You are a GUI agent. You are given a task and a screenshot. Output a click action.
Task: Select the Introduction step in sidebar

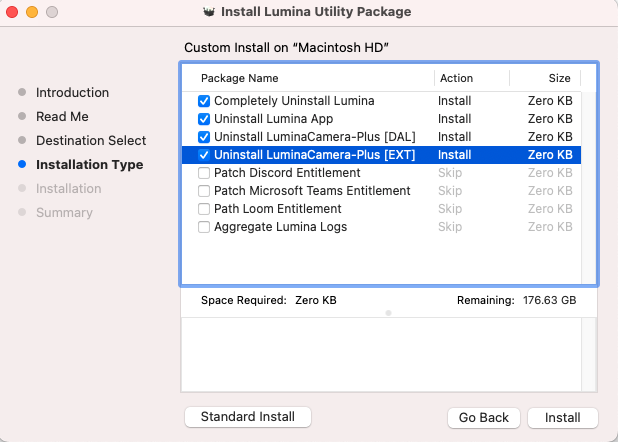tap(73, 92)
